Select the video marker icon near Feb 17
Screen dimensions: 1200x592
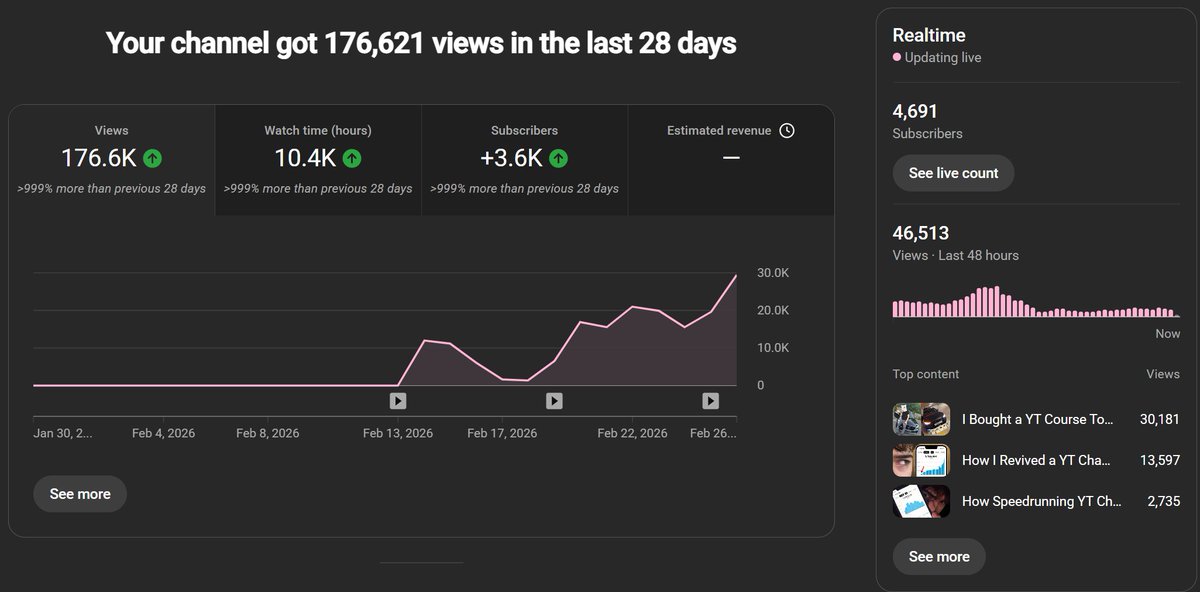coord(554,400)
